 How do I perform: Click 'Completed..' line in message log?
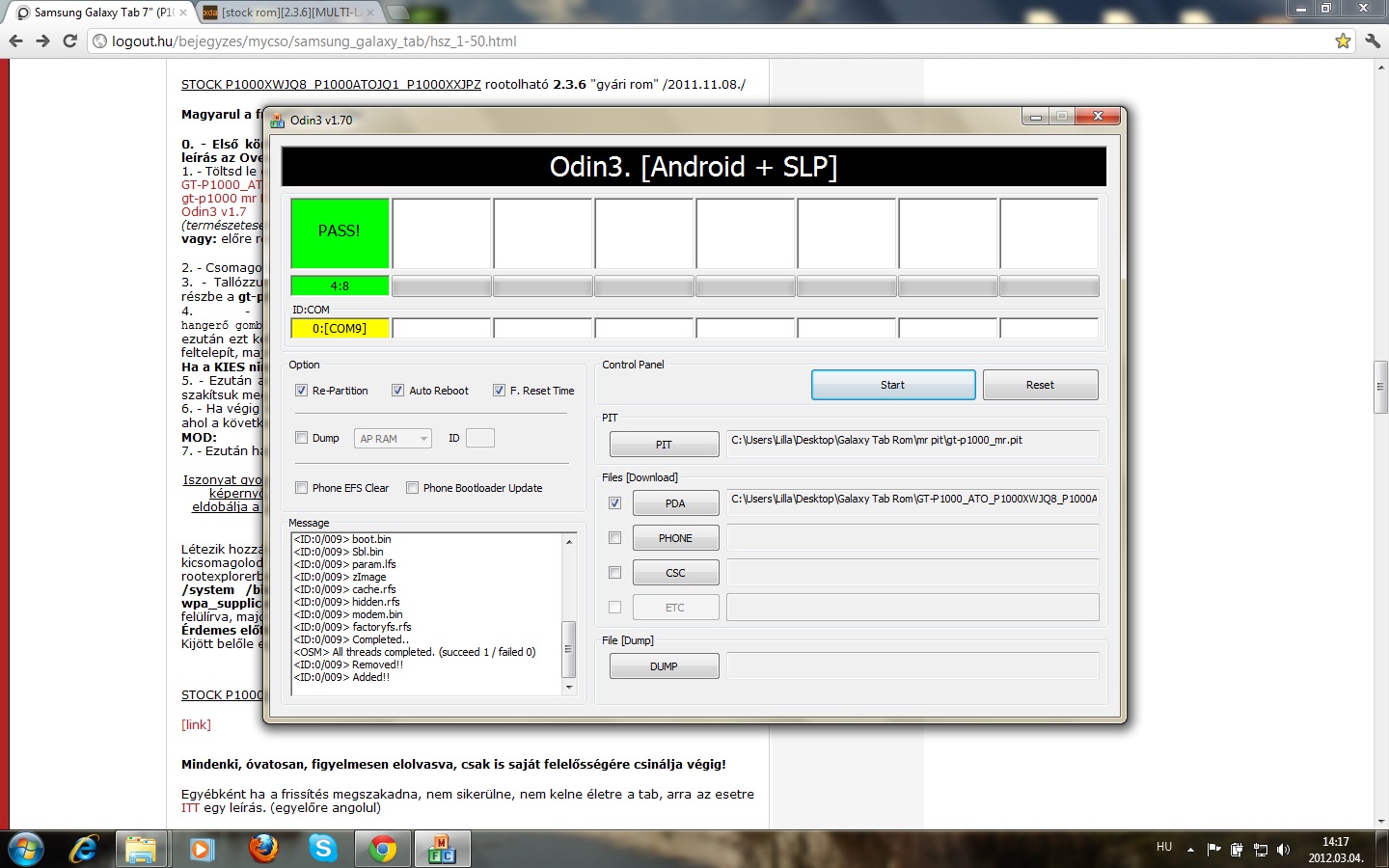click(x=351, y=639)
